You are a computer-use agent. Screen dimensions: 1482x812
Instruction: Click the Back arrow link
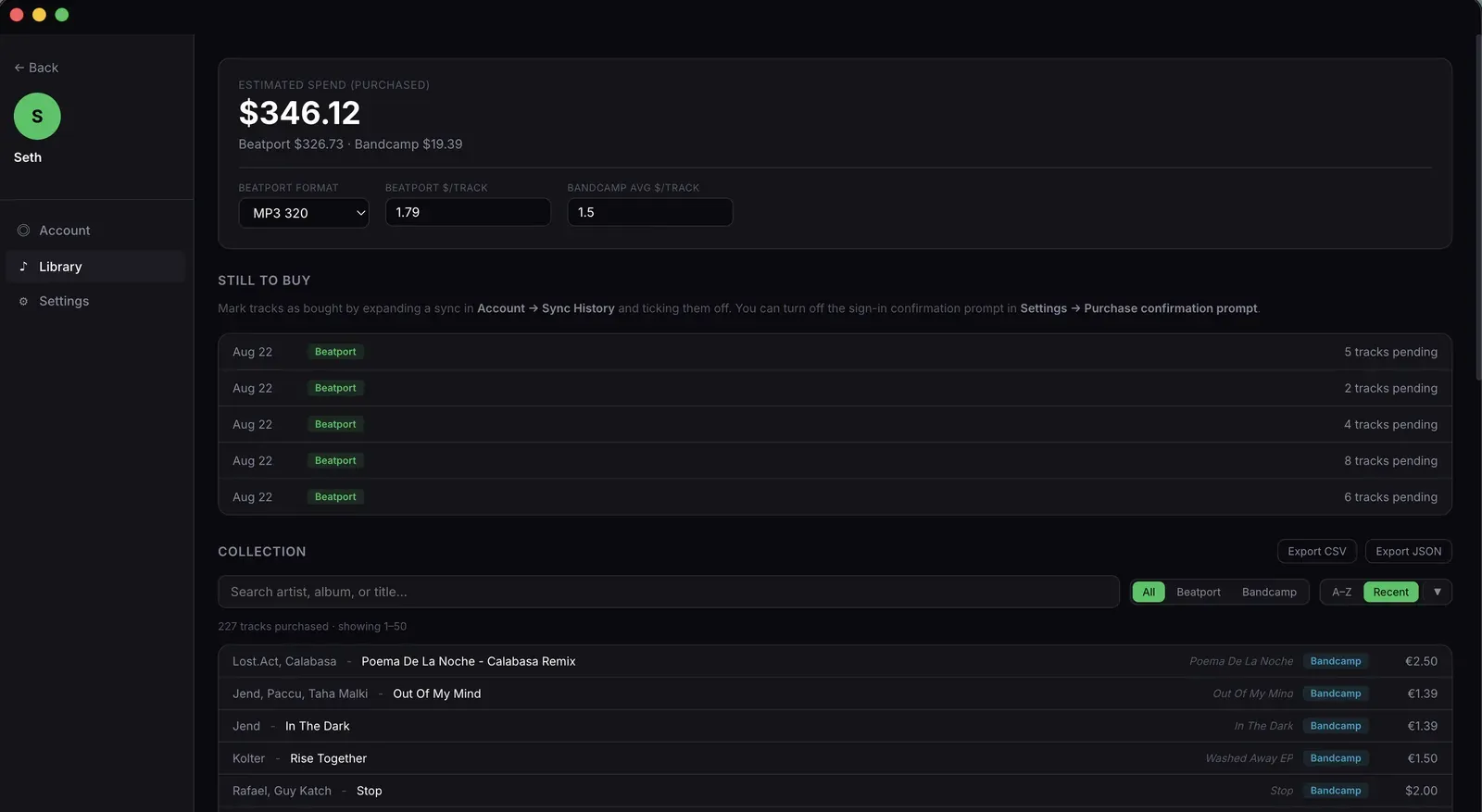coord(36,68)
